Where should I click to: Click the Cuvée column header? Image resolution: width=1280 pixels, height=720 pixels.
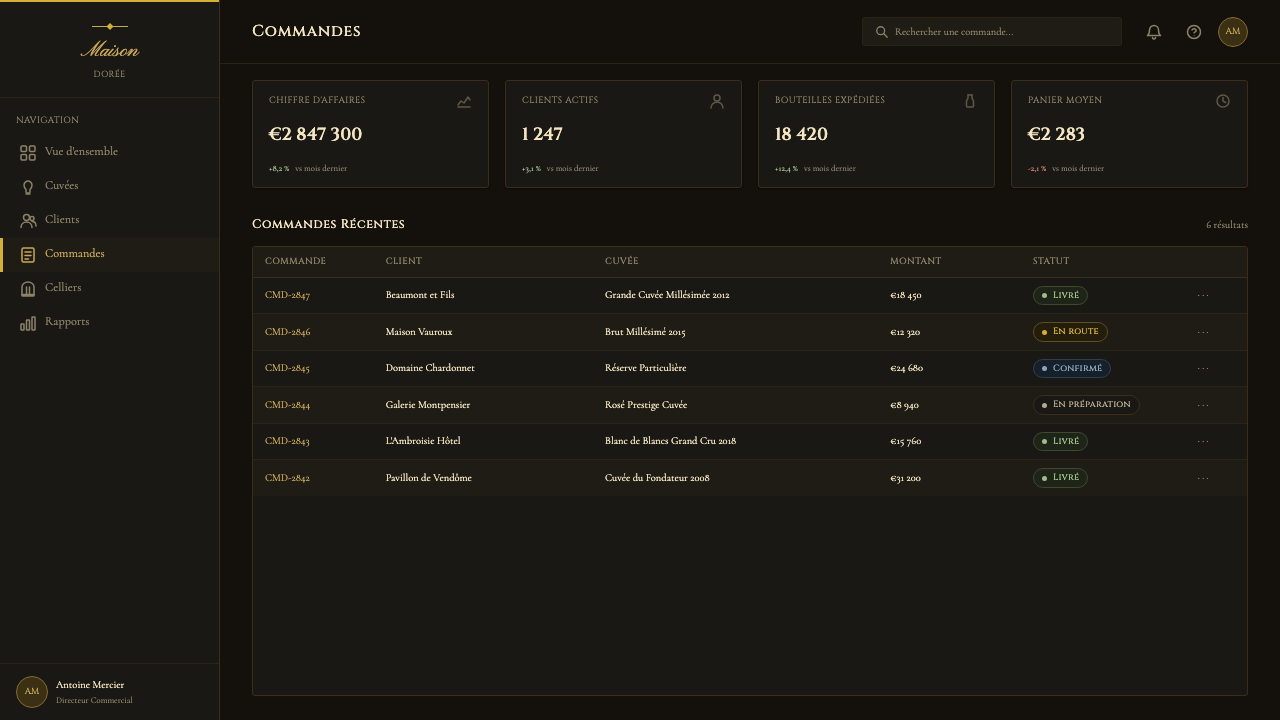[621, 262]
